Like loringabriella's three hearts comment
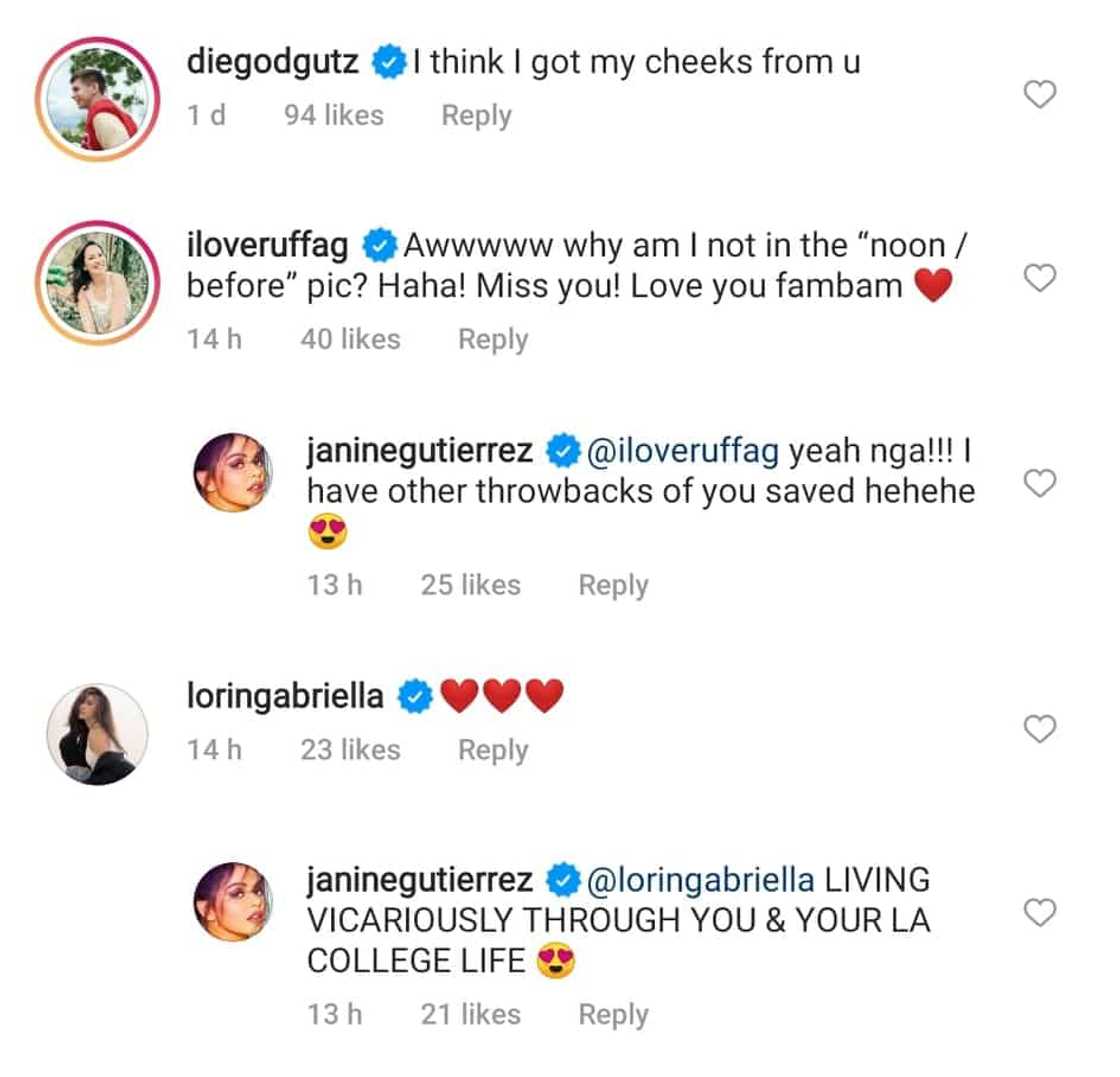 [x=1041, y=730]
